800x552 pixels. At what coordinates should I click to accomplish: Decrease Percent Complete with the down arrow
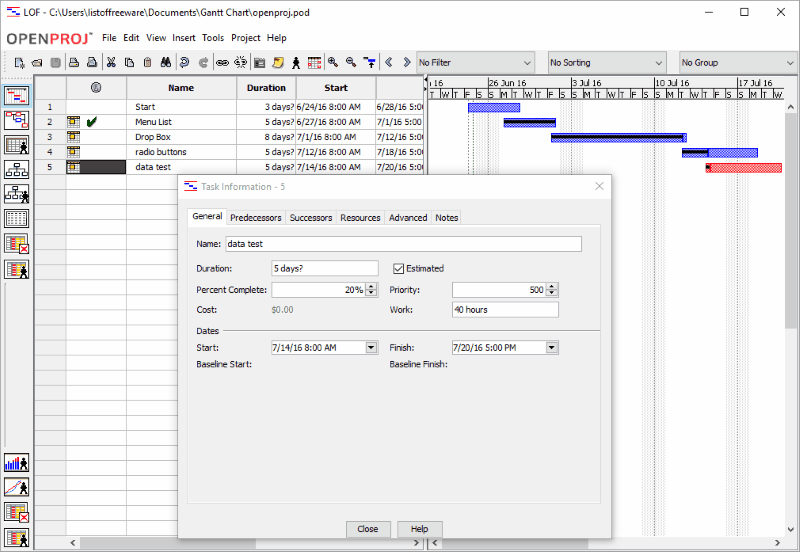point(372,293)
